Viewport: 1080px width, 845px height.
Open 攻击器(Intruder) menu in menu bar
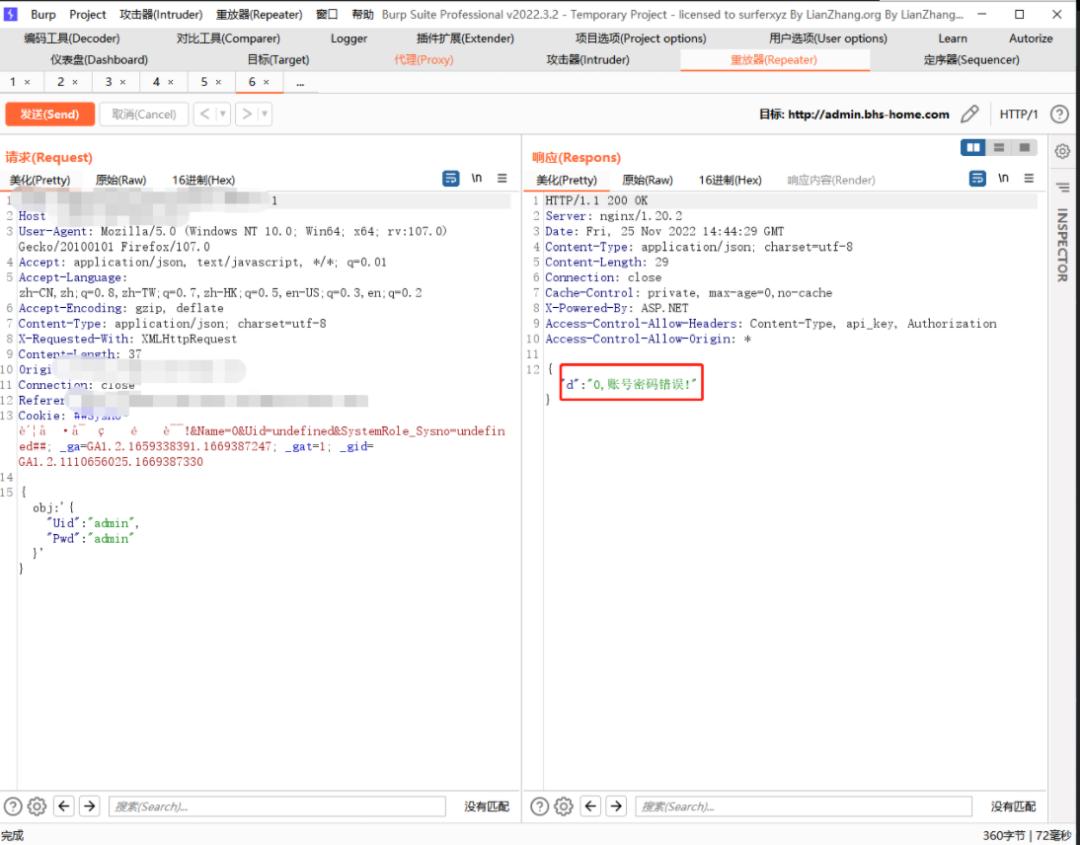[161, 14]
